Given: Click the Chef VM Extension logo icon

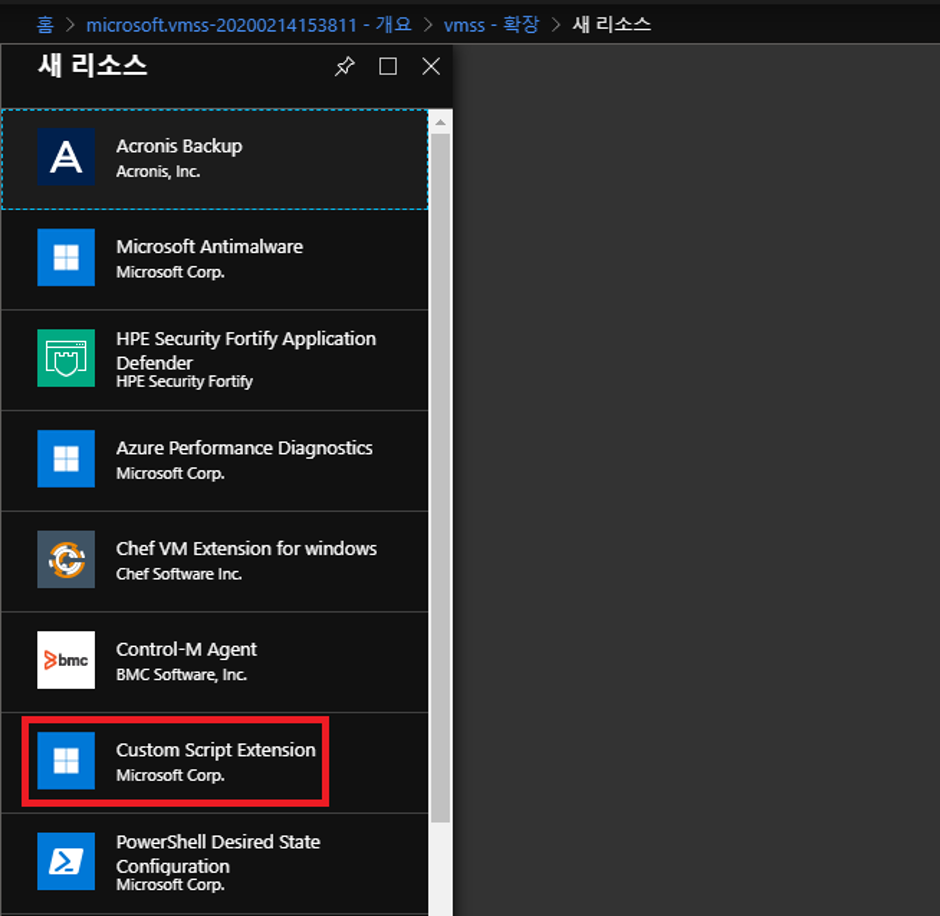Looking at the screenshot, I should pos(66,559).
